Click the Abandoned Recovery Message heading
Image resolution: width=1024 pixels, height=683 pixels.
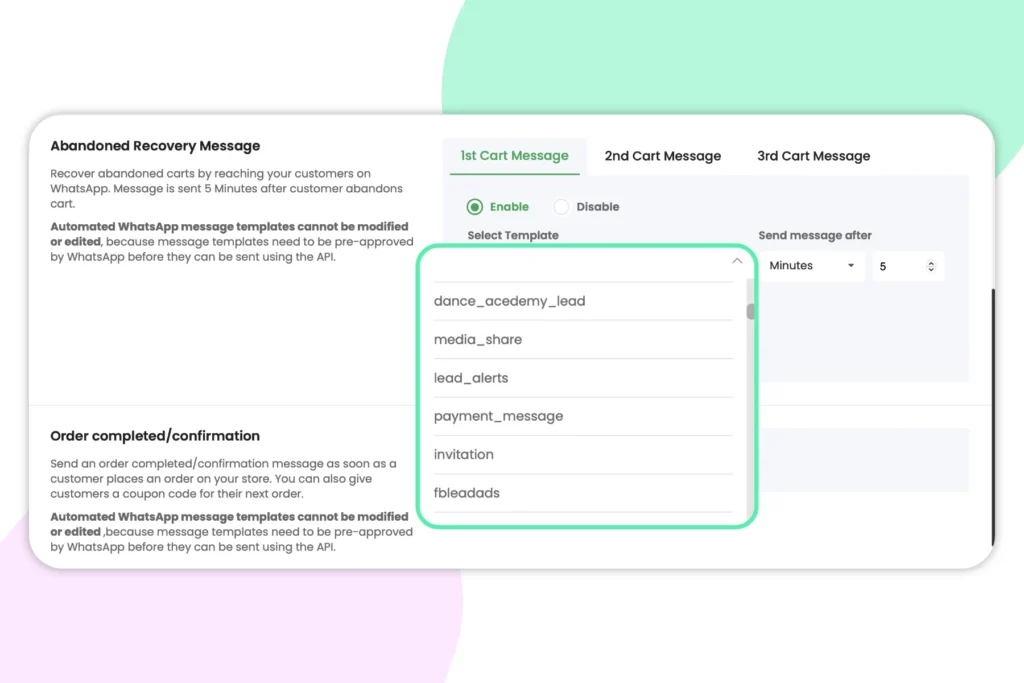coord(155,146)
